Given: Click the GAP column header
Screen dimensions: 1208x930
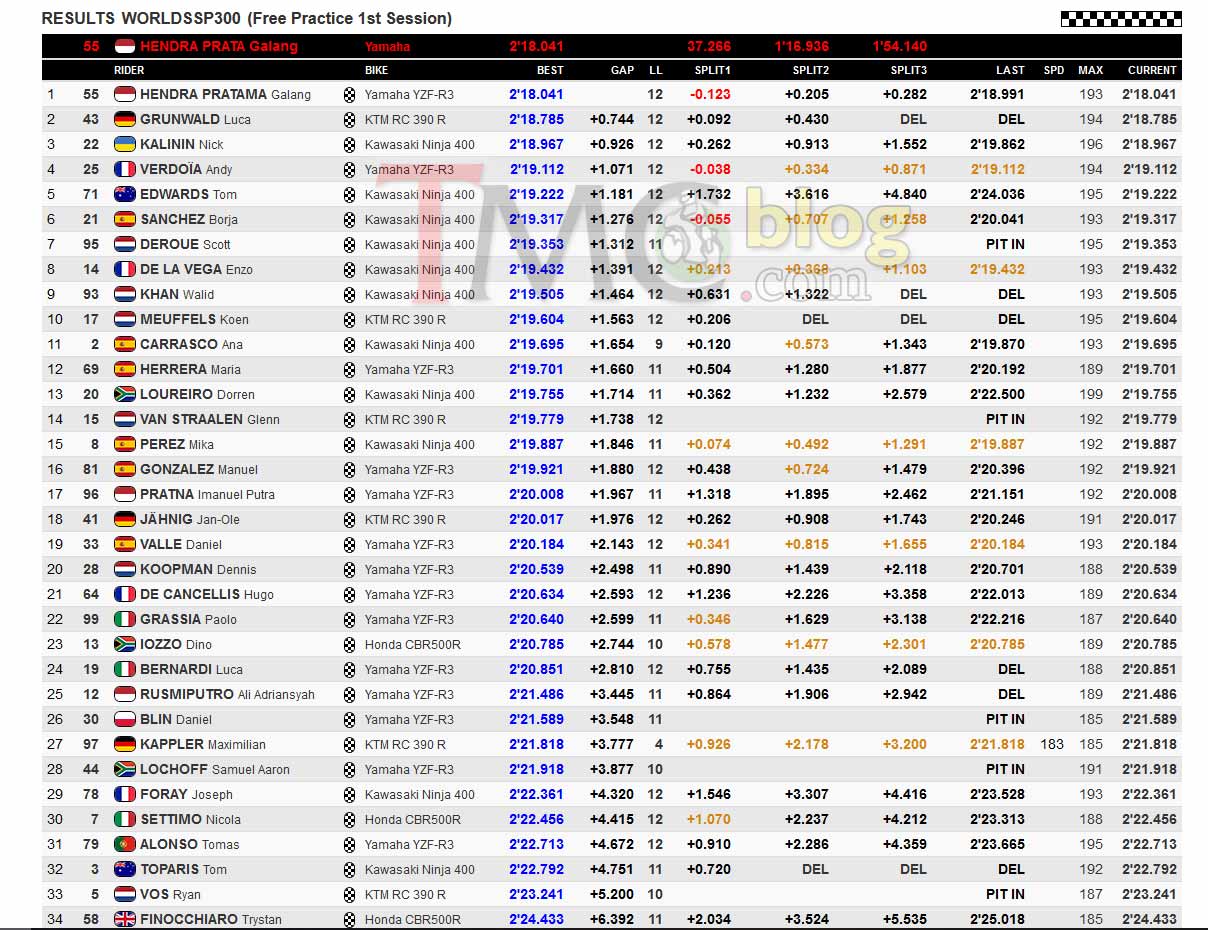Looking at the screenshot, I should coord(622,70).
